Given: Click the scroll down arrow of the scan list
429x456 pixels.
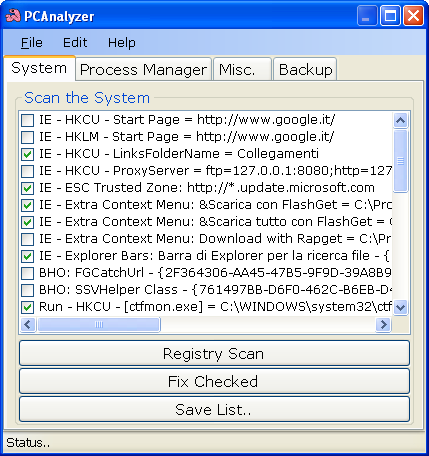Looking at the screenshot, I should click(x=400, y=307).
